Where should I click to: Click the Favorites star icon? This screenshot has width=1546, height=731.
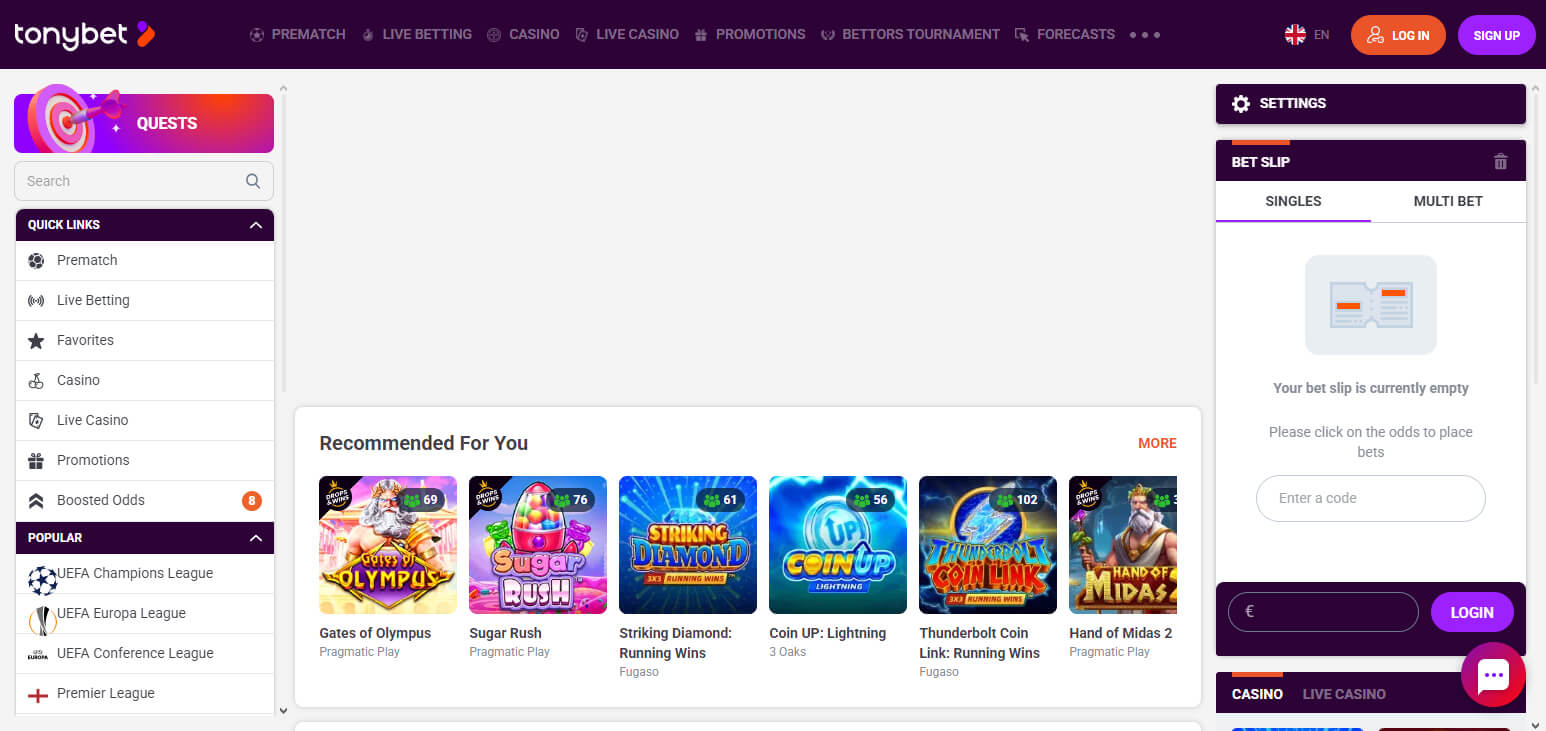coord(36,340)
